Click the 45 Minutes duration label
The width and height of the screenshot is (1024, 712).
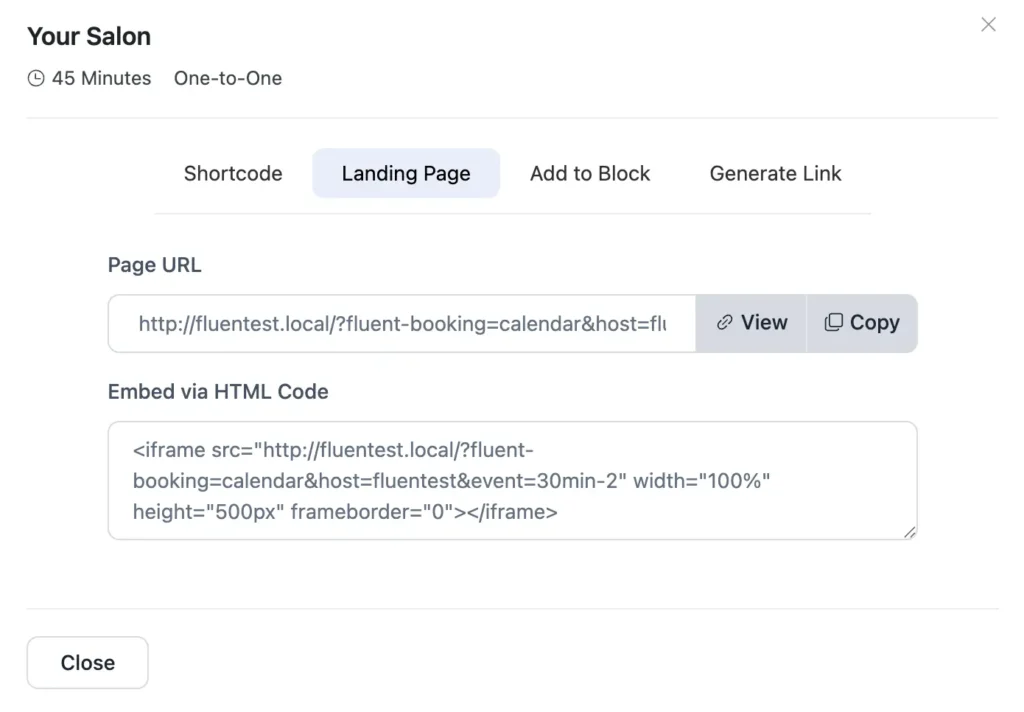(x=102, y=78)
